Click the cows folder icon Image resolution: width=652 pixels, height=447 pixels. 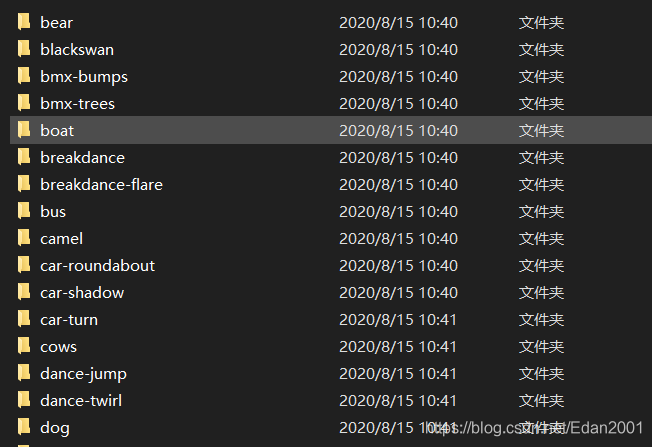(x=24, y=346)
